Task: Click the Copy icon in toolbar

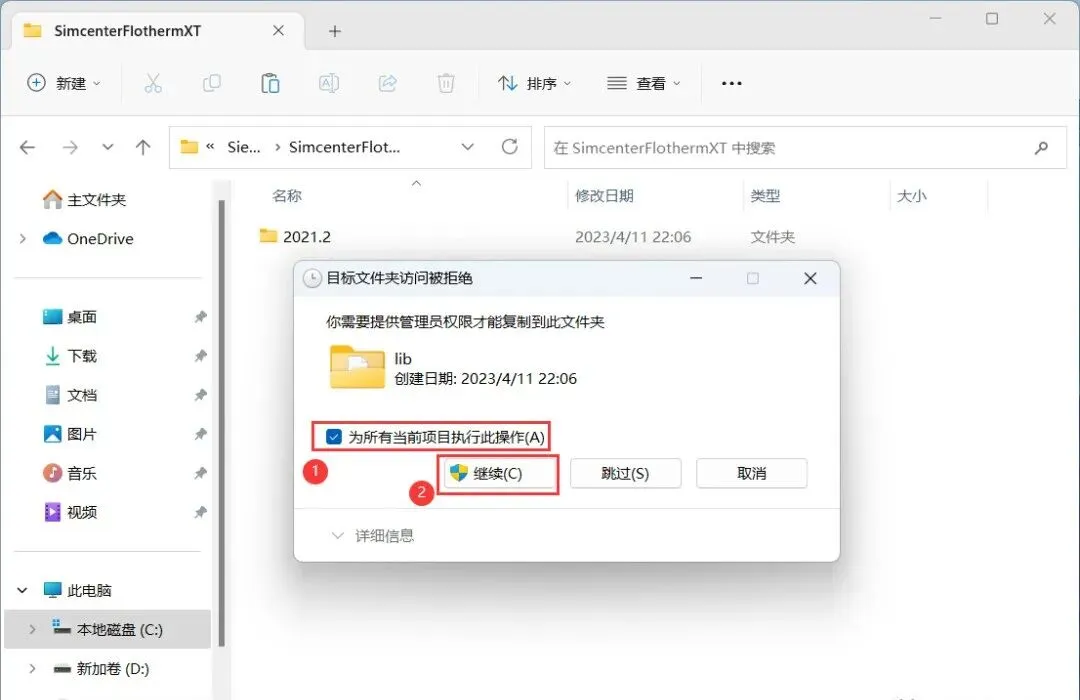Action: pyautogui.click(x=211, y=83)
